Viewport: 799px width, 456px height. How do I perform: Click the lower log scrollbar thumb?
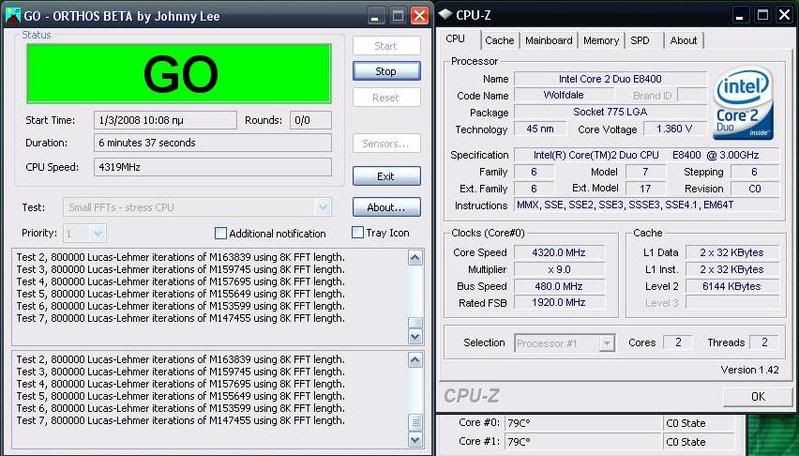(x=415, y=423)
